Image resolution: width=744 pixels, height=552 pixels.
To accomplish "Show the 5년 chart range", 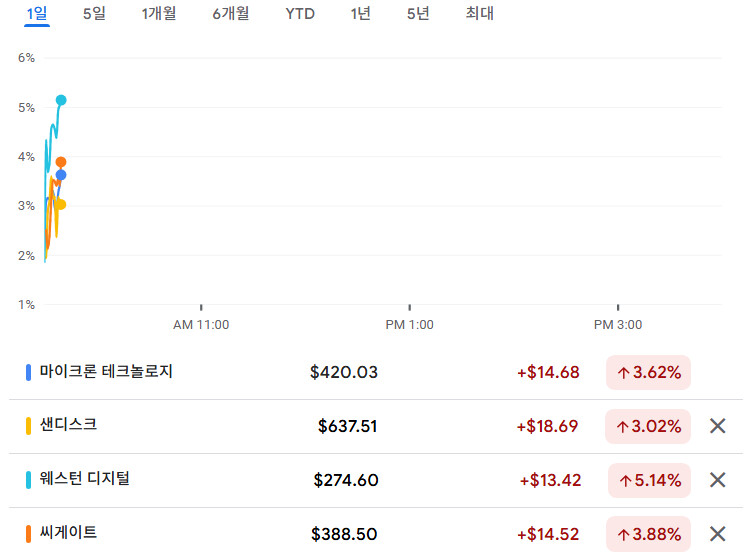I will [418, 14].
